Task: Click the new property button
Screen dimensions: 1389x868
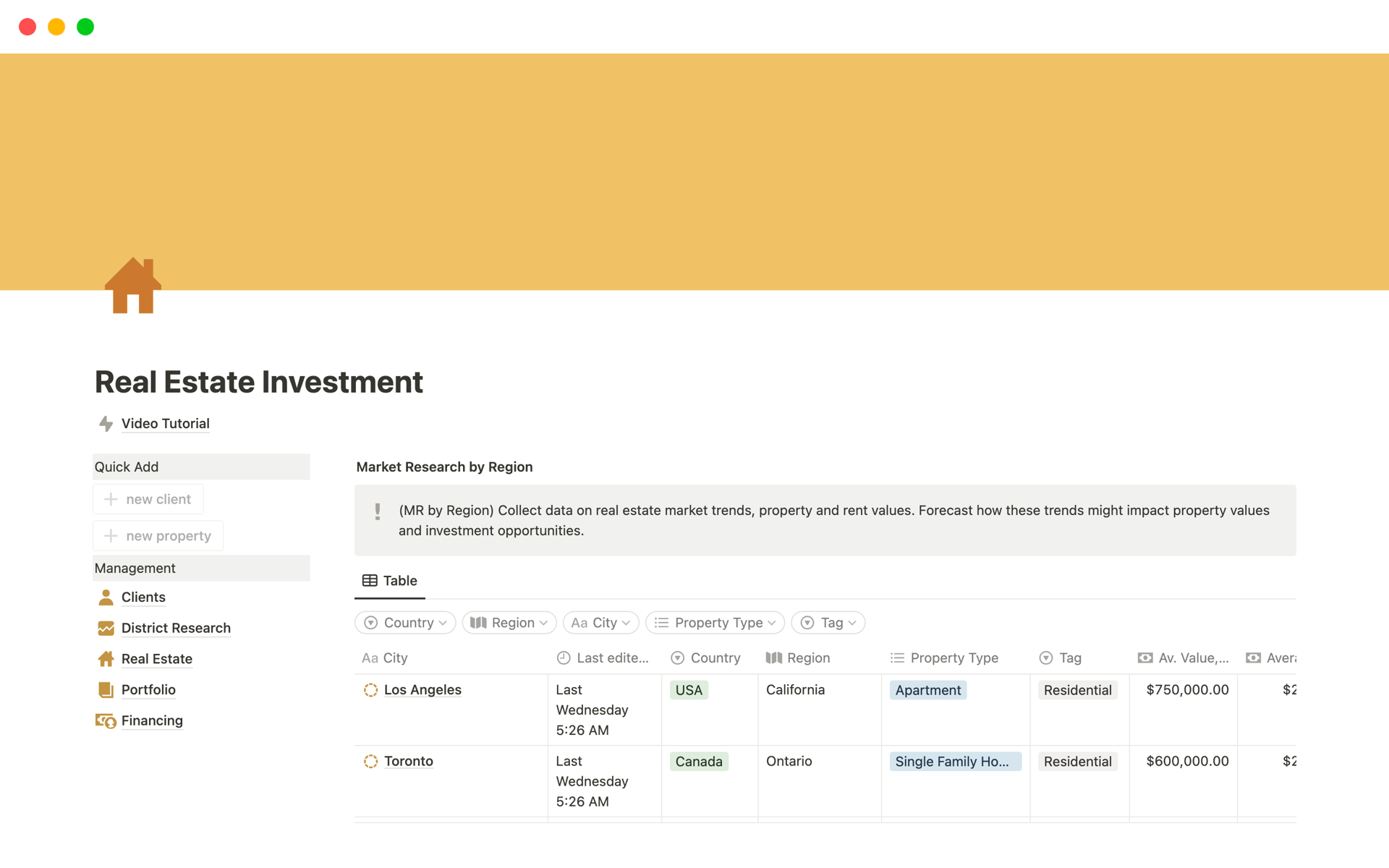Action: (158, 536)
